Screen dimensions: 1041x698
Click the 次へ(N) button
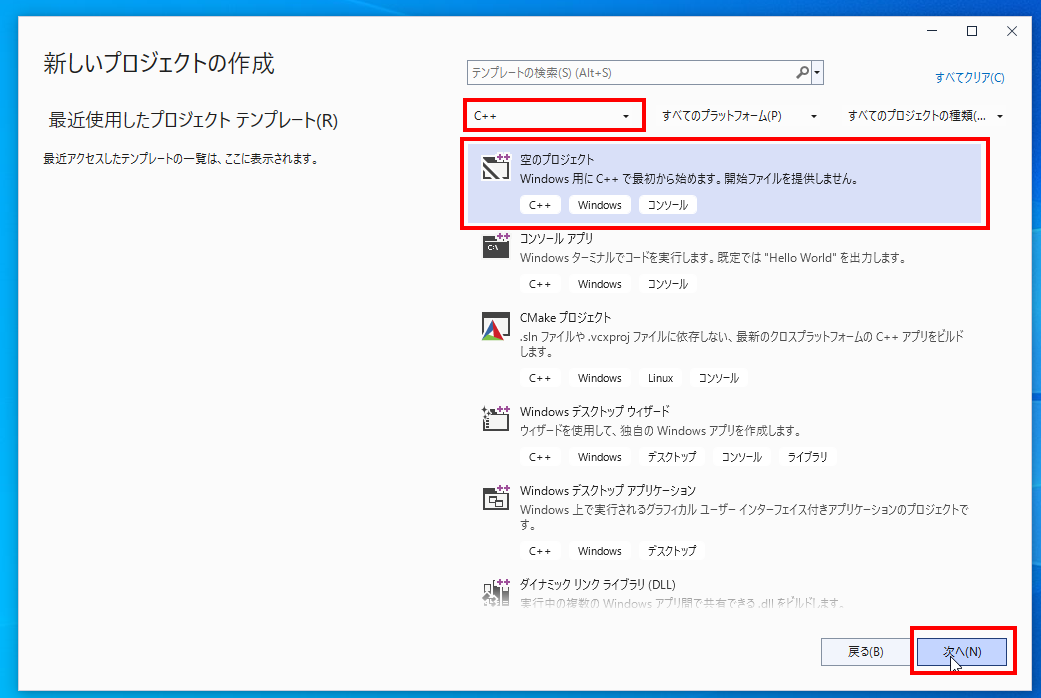(962, 652)
